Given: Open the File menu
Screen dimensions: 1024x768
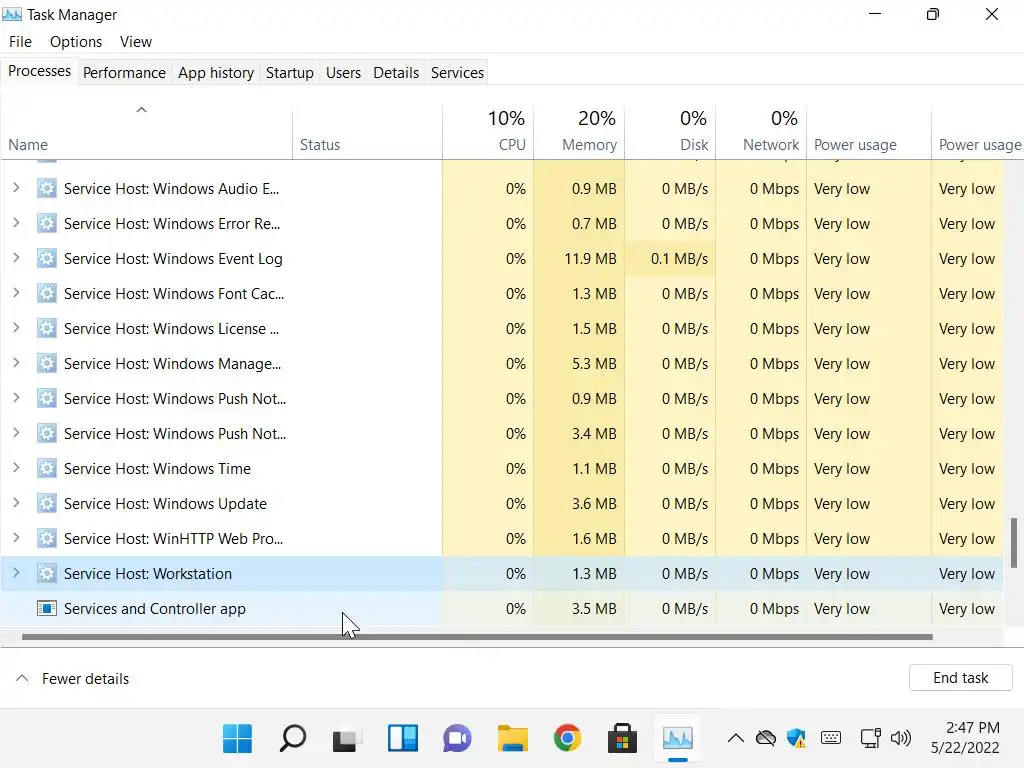Looking at the screenshot, I should pyautogui.click(x=20, y=42).
